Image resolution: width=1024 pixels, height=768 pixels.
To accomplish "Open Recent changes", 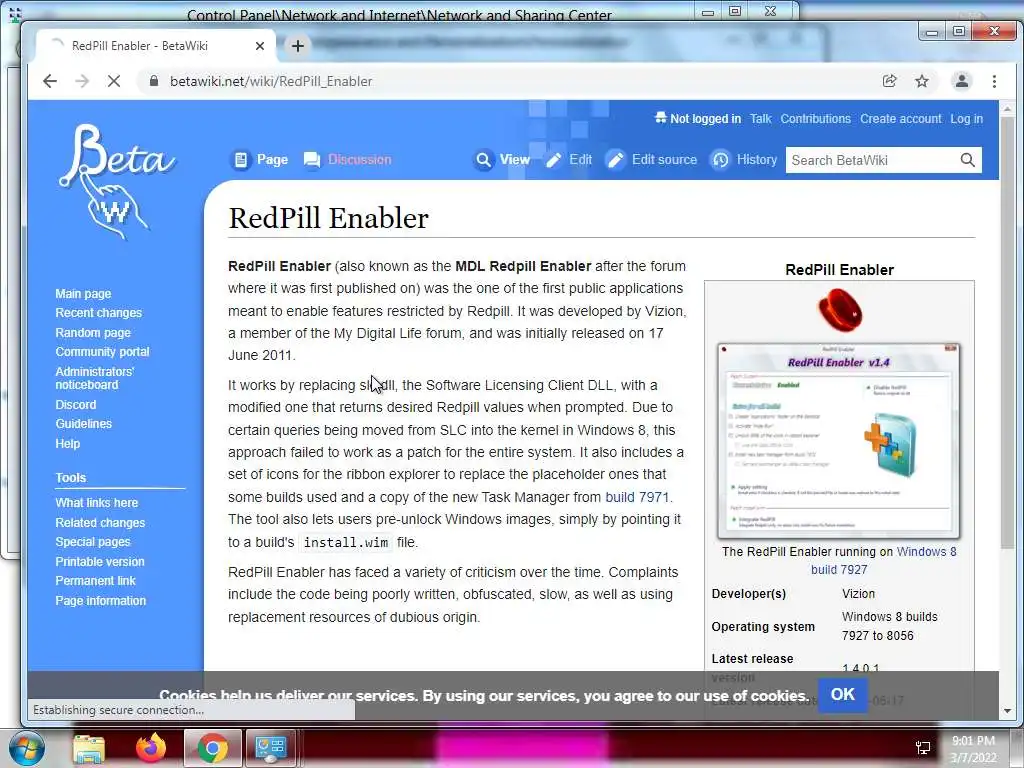I will coord(99,313).
